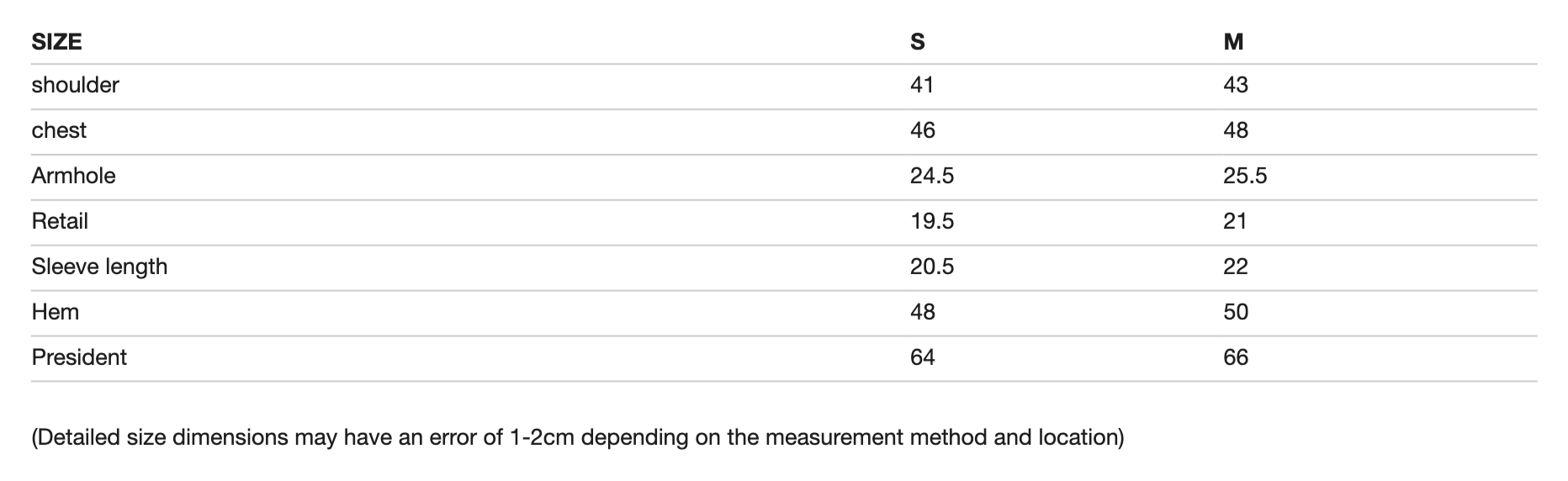Select Armhole value 25.5 for size M
The height and width of the screenshot is (481, 1568).
[x=1244, y=176]
